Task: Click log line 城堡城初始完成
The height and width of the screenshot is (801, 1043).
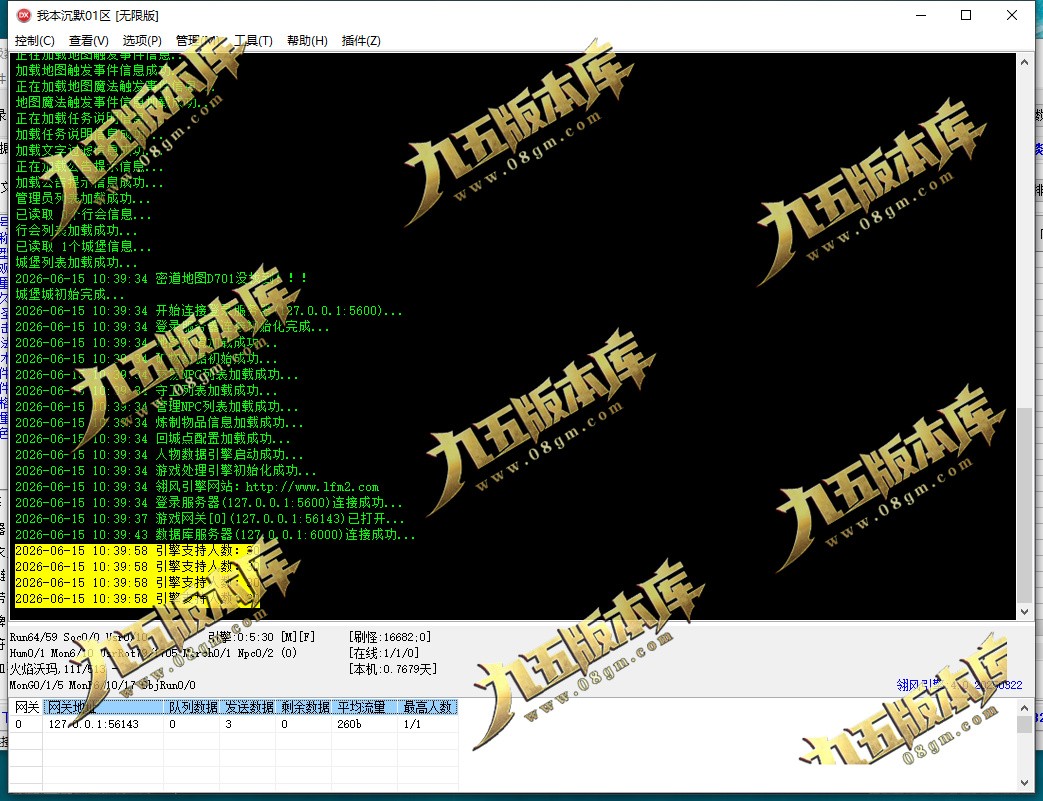Action: pos(70,295)
